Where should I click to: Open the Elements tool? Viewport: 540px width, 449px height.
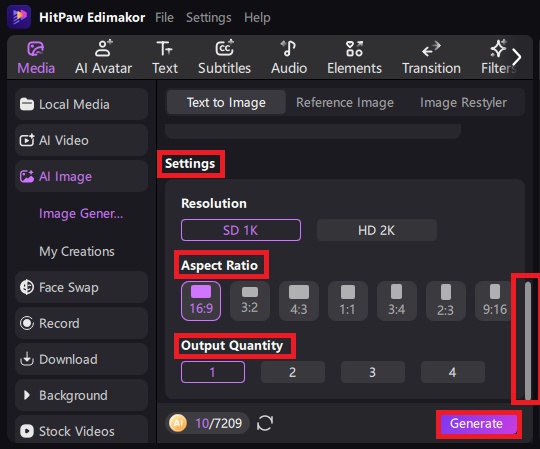pos(354,57)
